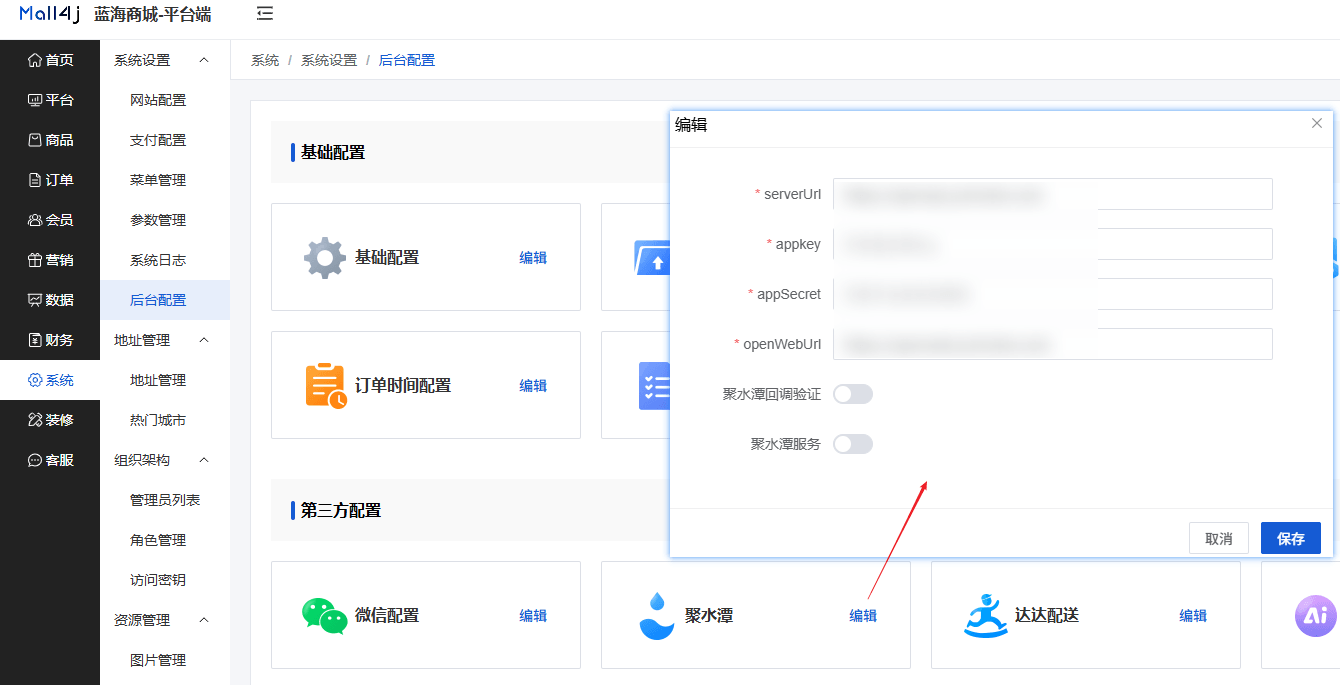The width and height of the screenshot is (1340, 685).
Task: Select the 后台配置 submenu item
Action: (165, 300)
